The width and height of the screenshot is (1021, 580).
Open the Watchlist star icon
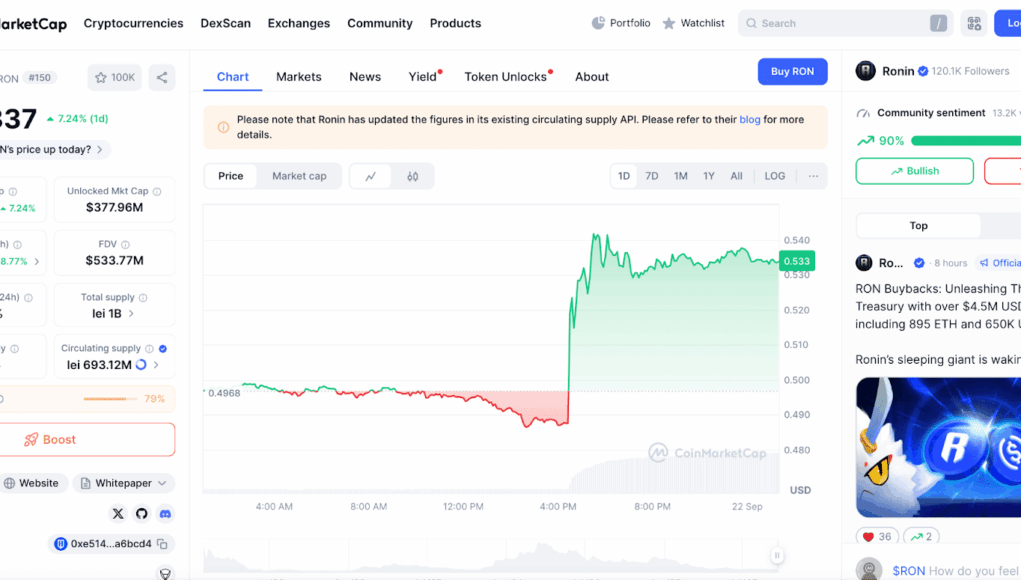[669, 23]
